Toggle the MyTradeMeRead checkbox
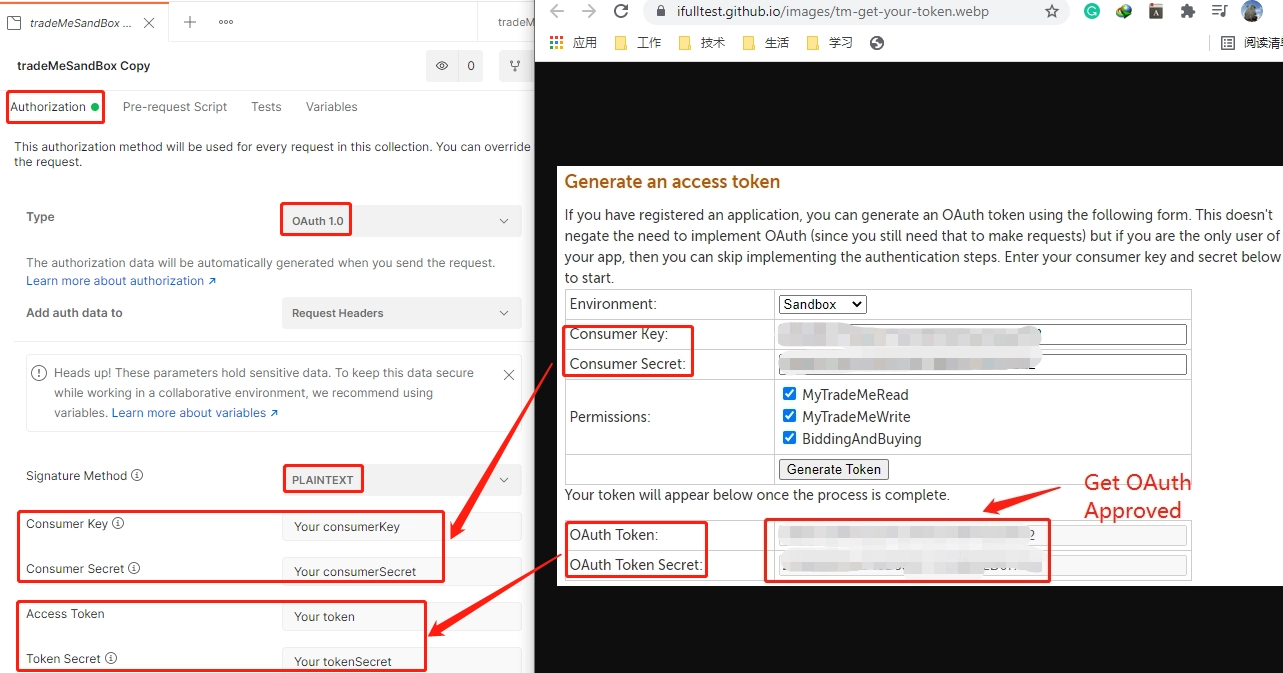Screen dimensions: 1283x673 tap(790, 394)
